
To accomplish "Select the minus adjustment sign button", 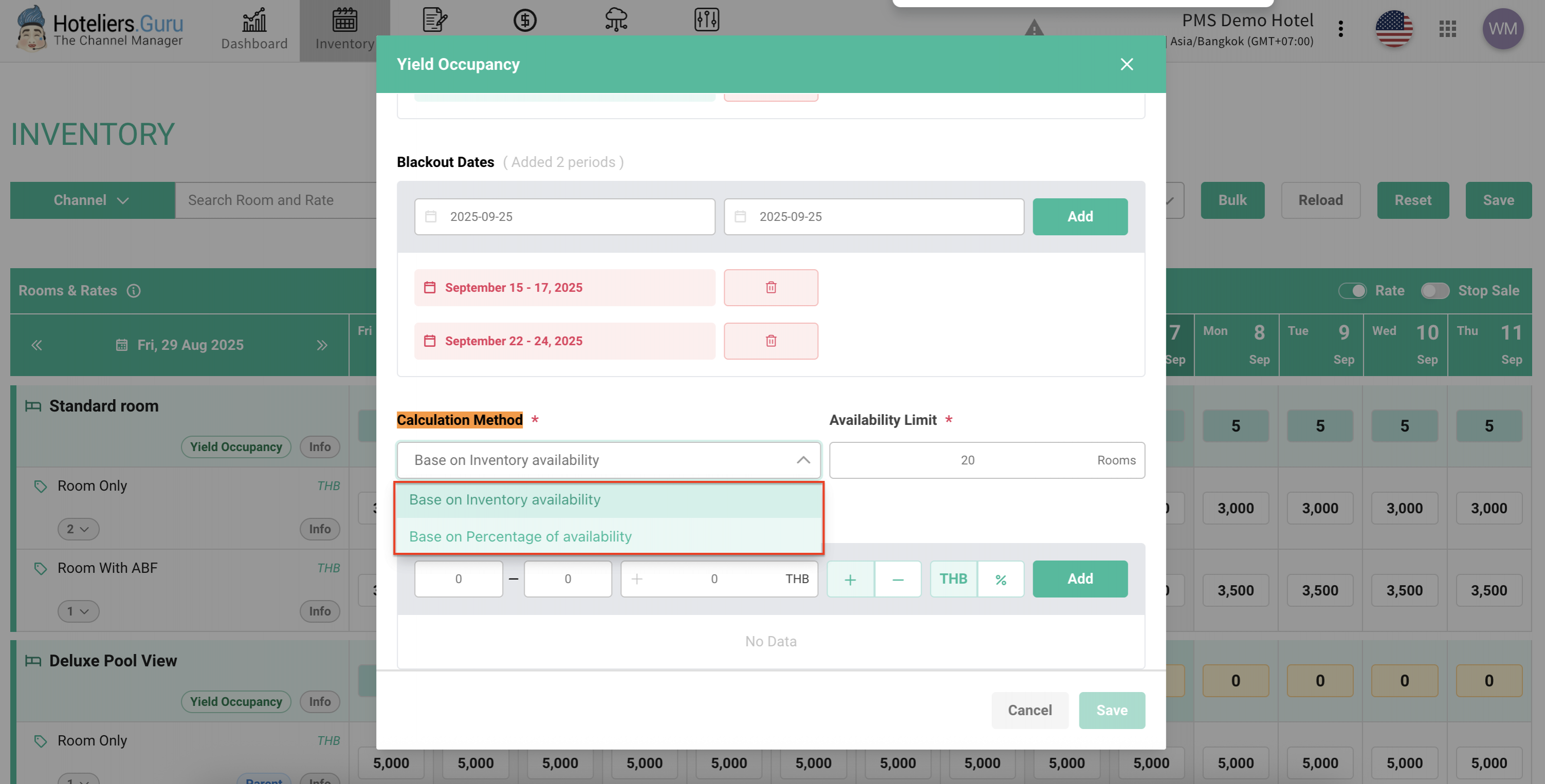I will click(897, 579).
